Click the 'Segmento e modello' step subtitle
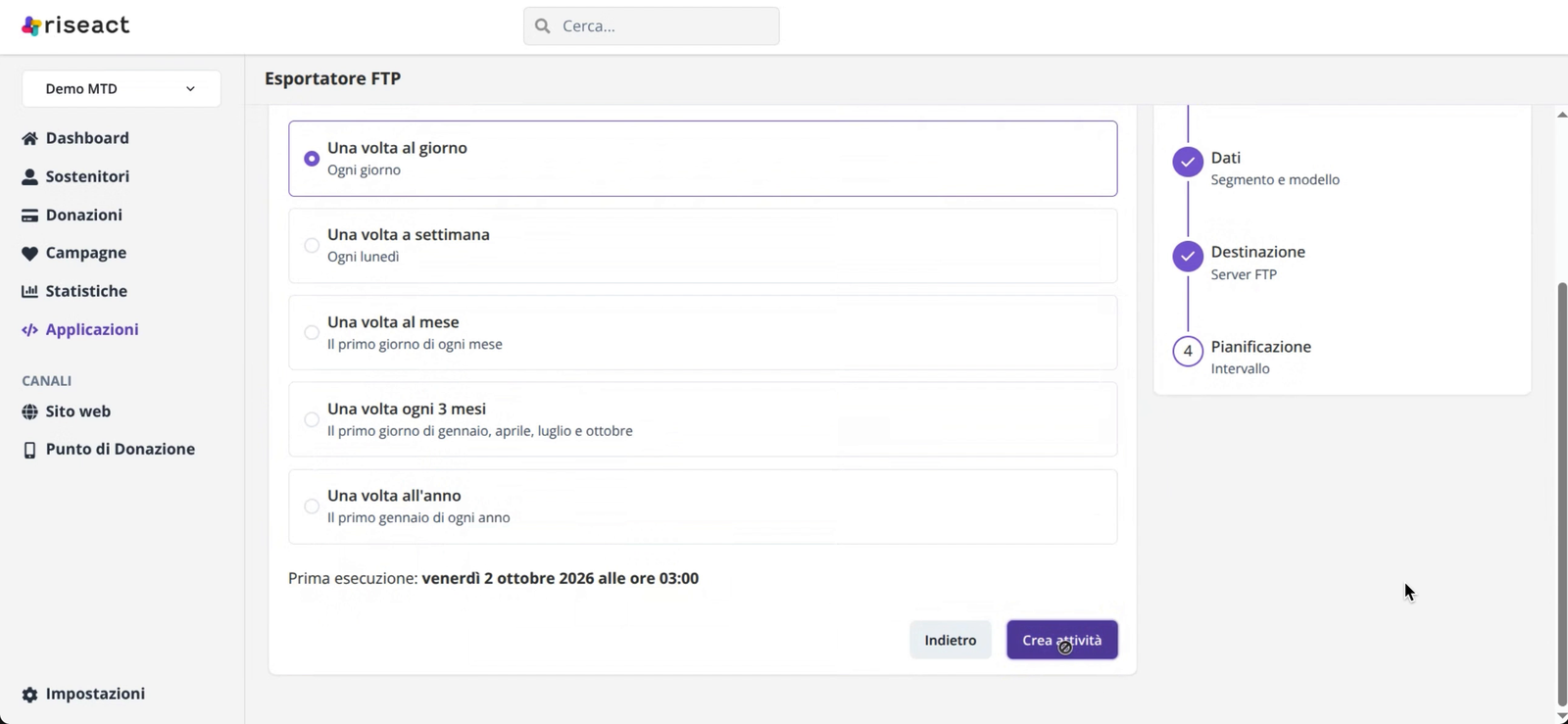 [x=1275, y=180]
